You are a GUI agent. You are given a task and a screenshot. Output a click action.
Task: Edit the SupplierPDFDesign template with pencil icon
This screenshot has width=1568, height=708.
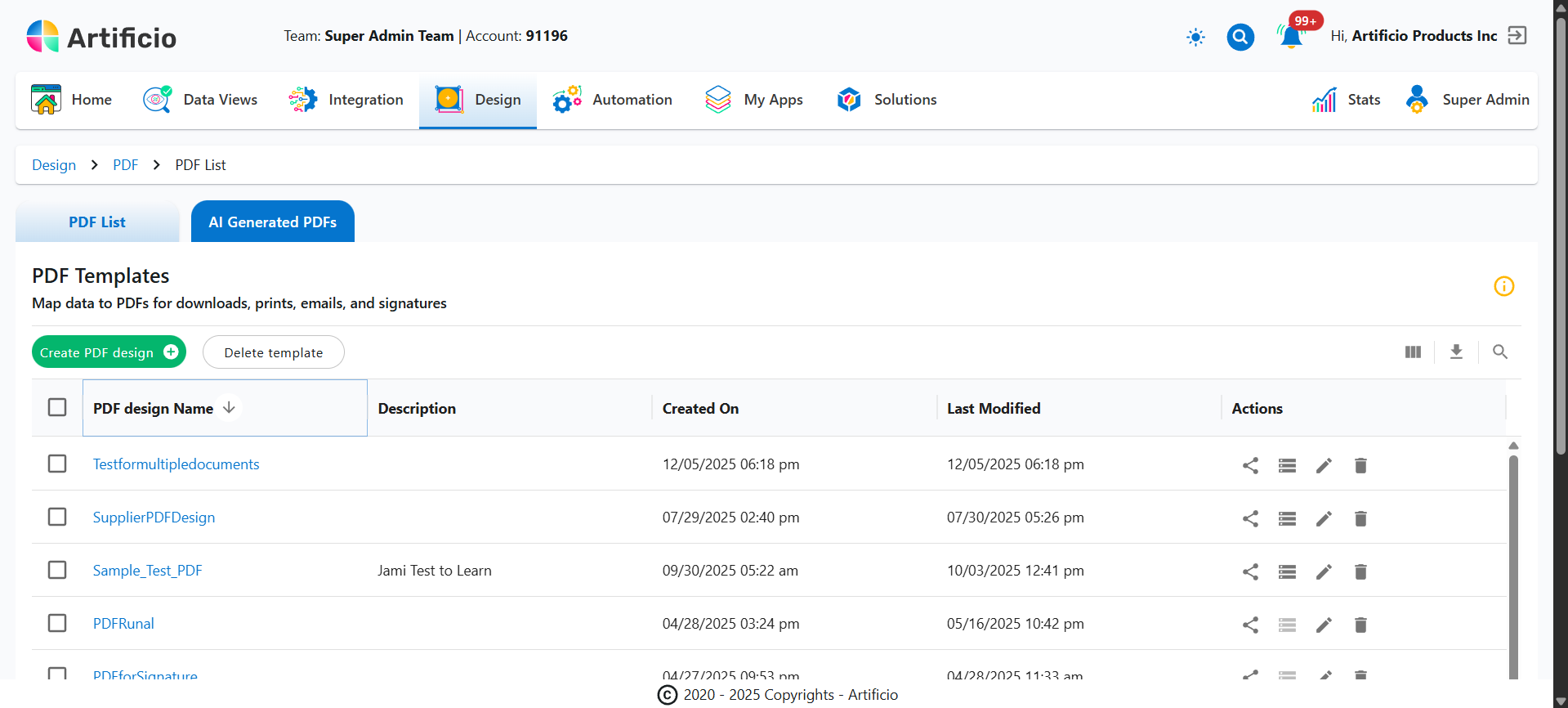[1324, 518]
